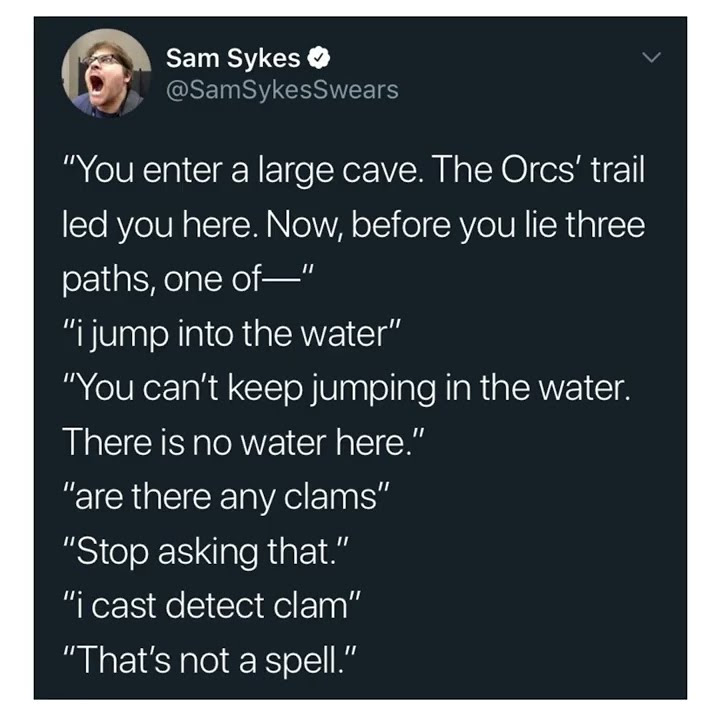Screen dimensions: 720x720
Task: Click the line "i jump into the water"
Action: pyautogui.click(x=232, y=334)
